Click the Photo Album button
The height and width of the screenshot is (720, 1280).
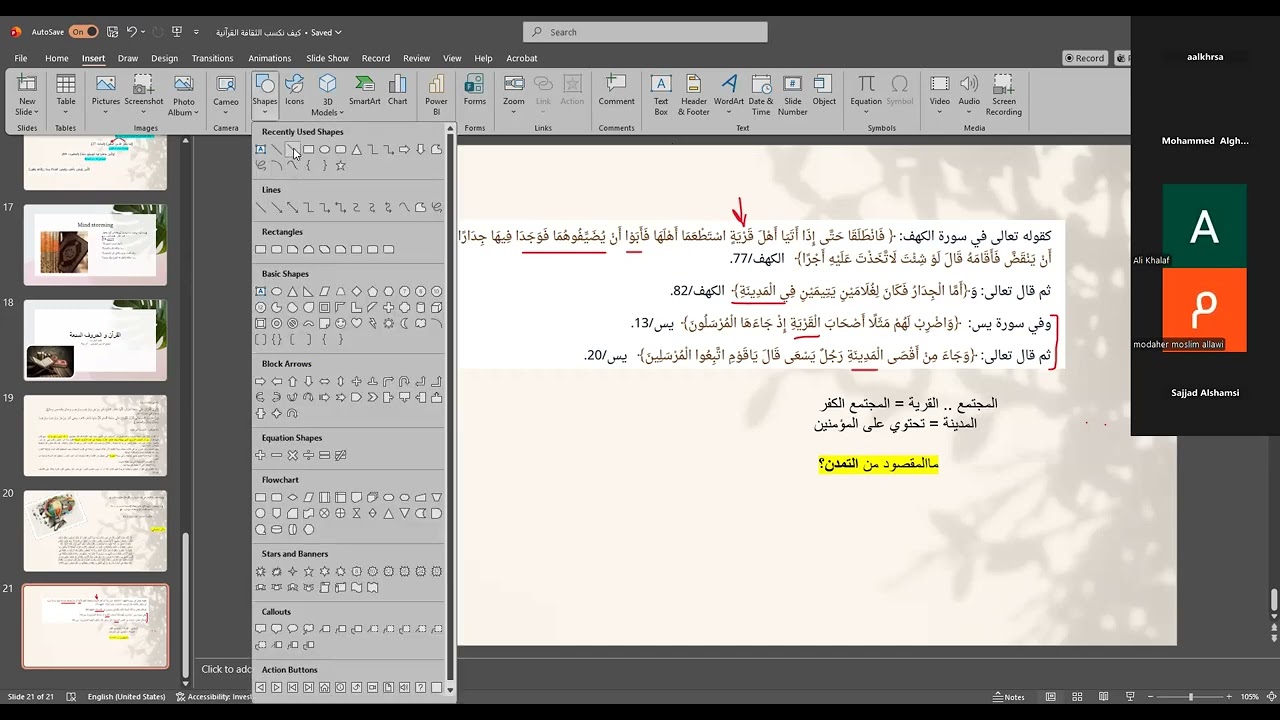[184, 95]
